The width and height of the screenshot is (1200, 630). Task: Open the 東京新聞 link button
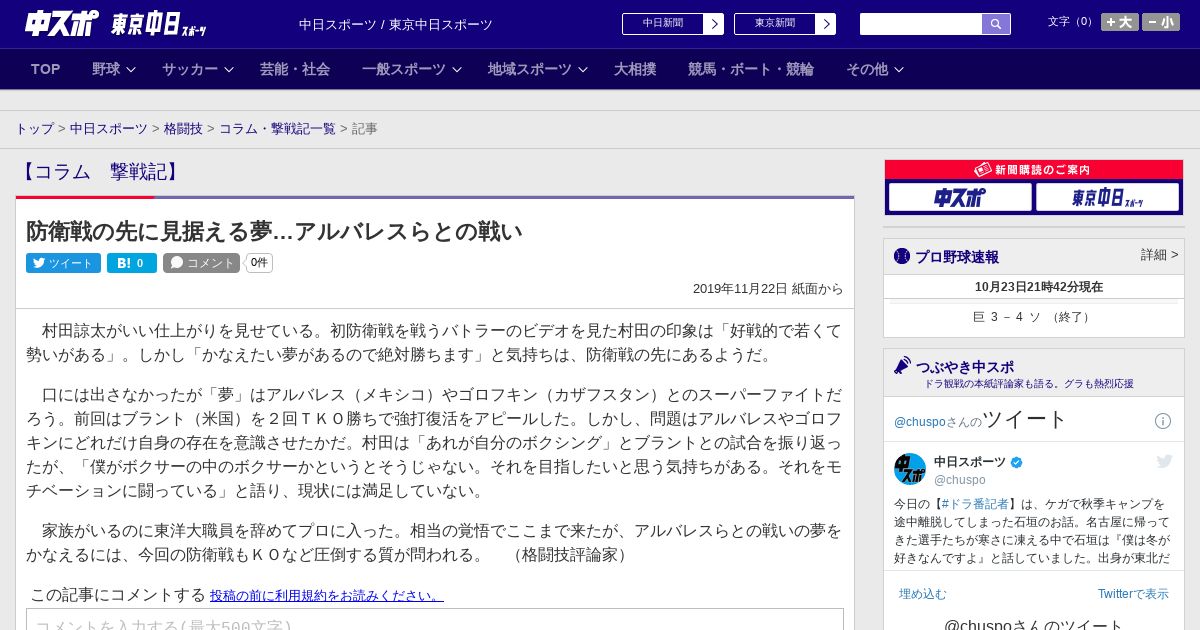775,24
